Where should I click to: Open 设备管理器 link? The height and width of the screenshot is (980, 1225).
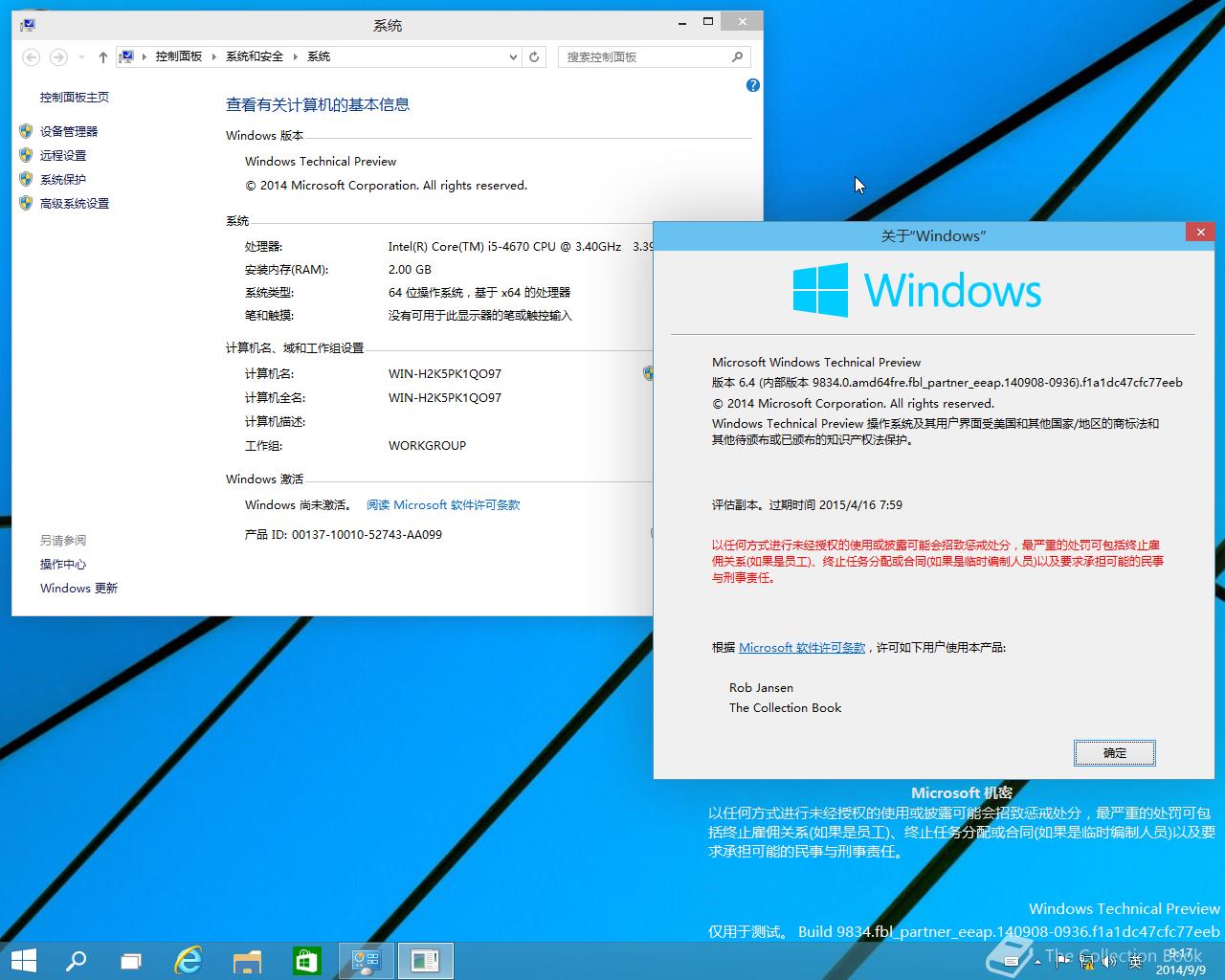69,131
